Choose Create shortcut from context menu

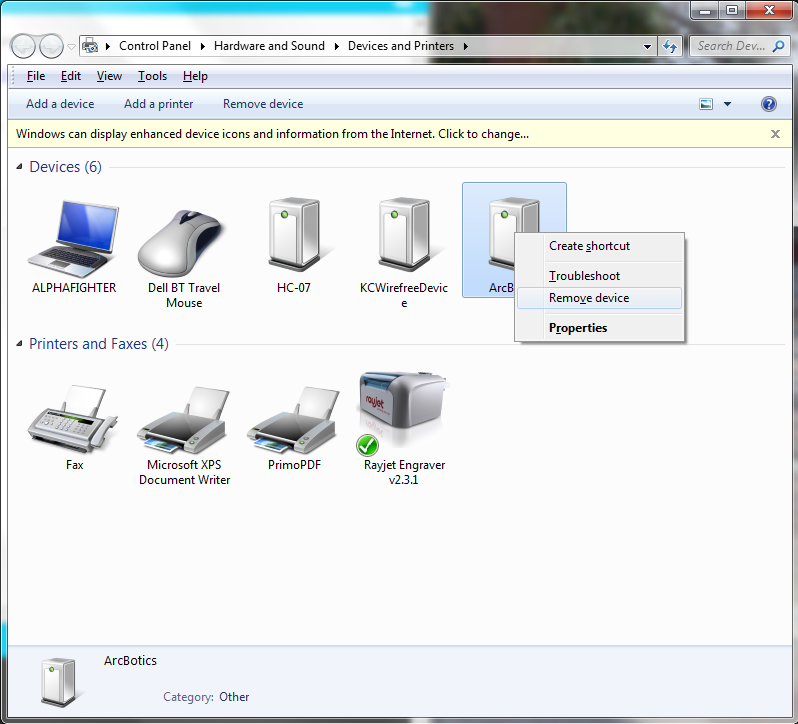(x=599, y=246)
